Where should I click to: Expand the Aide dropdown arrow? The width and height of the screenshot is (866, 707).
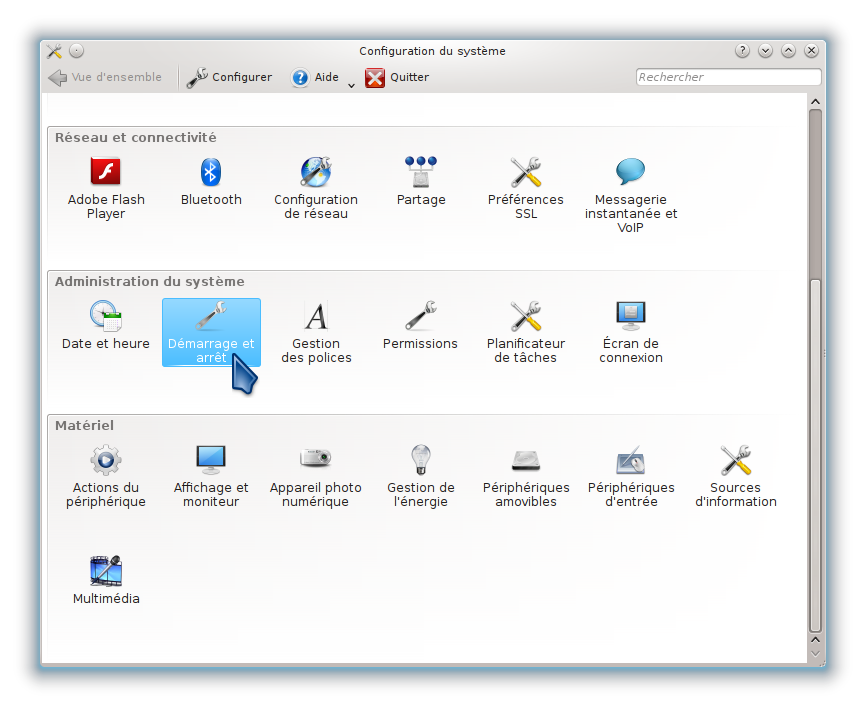point(351,86)
